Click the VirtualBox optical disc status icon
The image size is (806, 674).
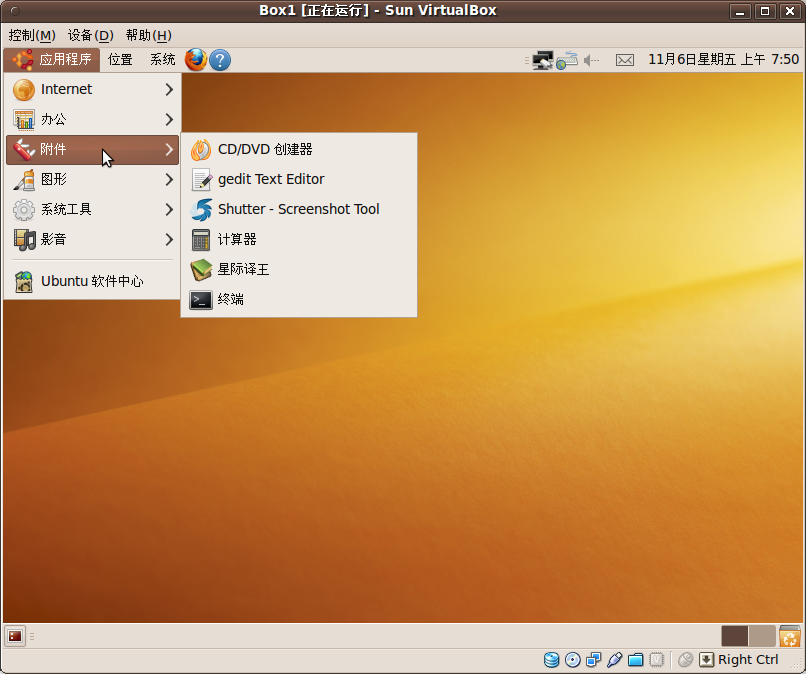click(573, 660)
